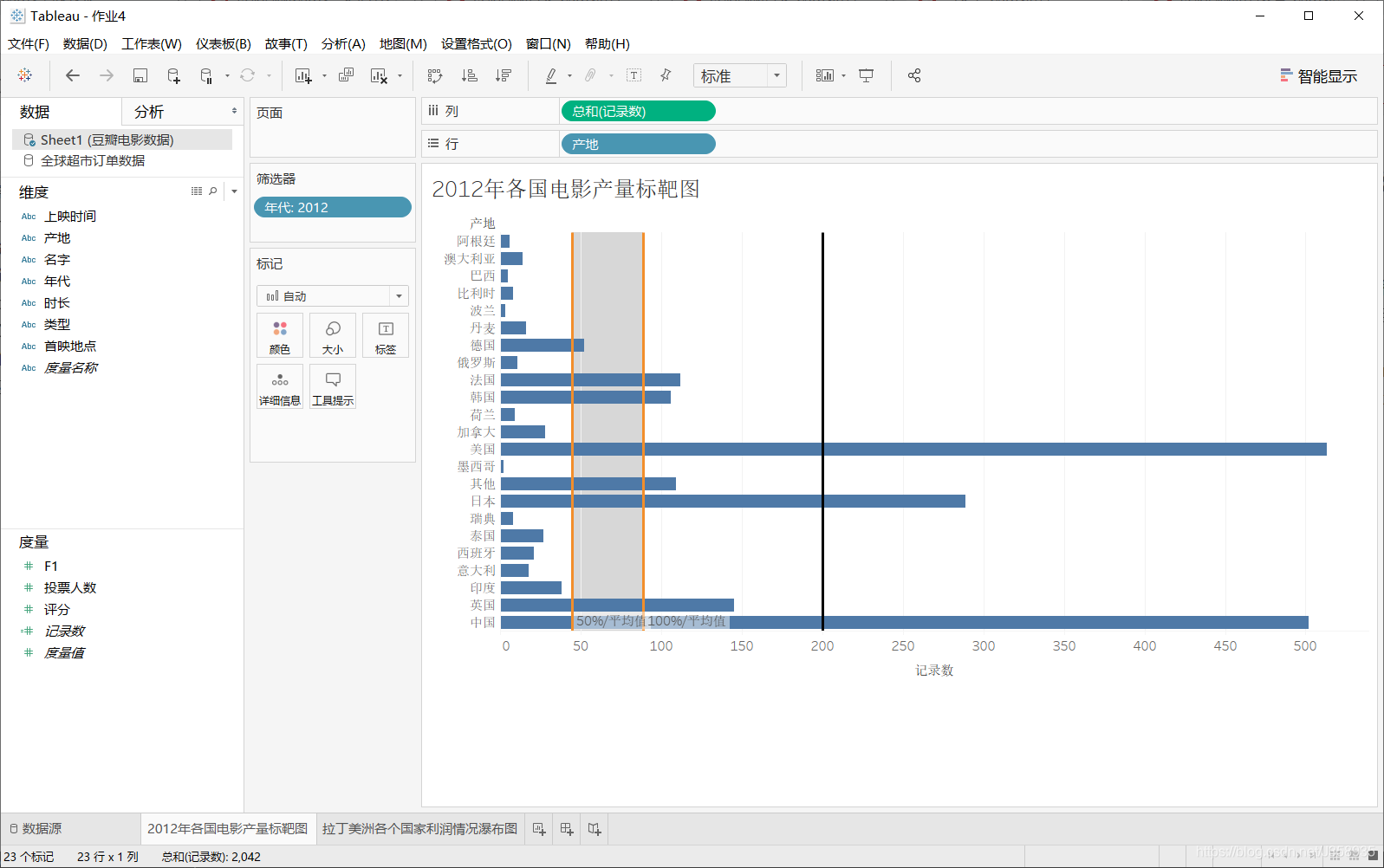This screenshot has height=868, width=1384.
Task: Add a new data source icon
Action: pyautogui.click(x=173, y=75)
